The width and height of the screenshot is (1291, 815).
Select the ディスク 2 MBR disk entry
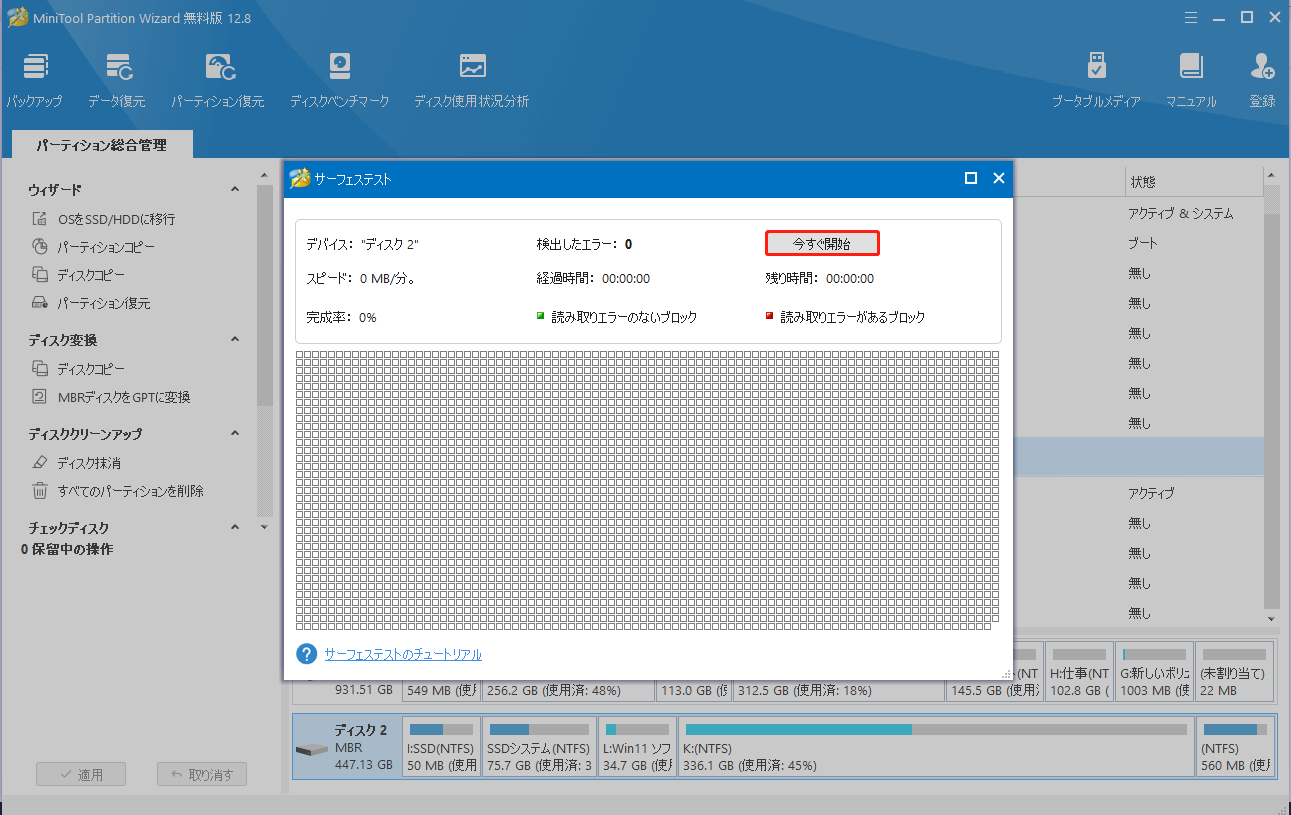tap(346, 747)
